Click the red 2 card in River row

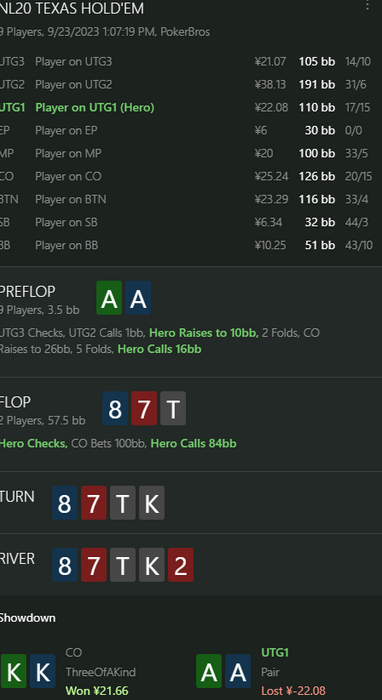181,565
